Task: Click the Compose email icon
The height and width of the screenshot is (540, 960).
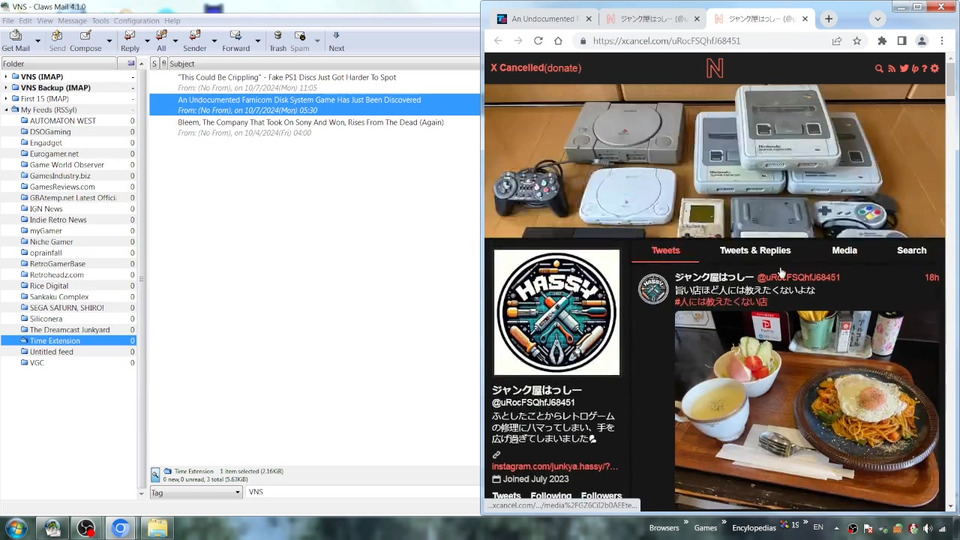Action: pos(86,40)
